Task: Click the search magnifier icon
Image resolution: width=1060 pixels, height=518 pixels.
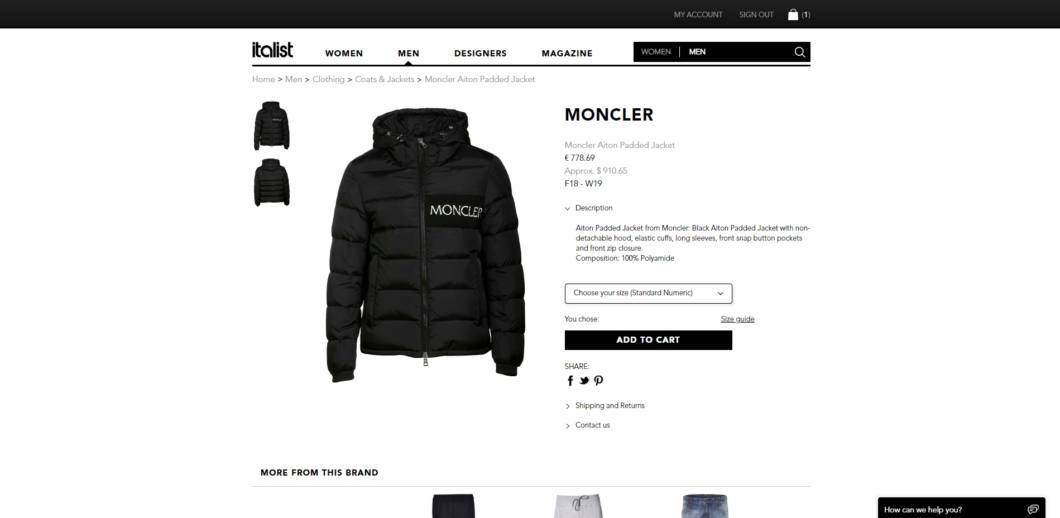Action: 800,52
